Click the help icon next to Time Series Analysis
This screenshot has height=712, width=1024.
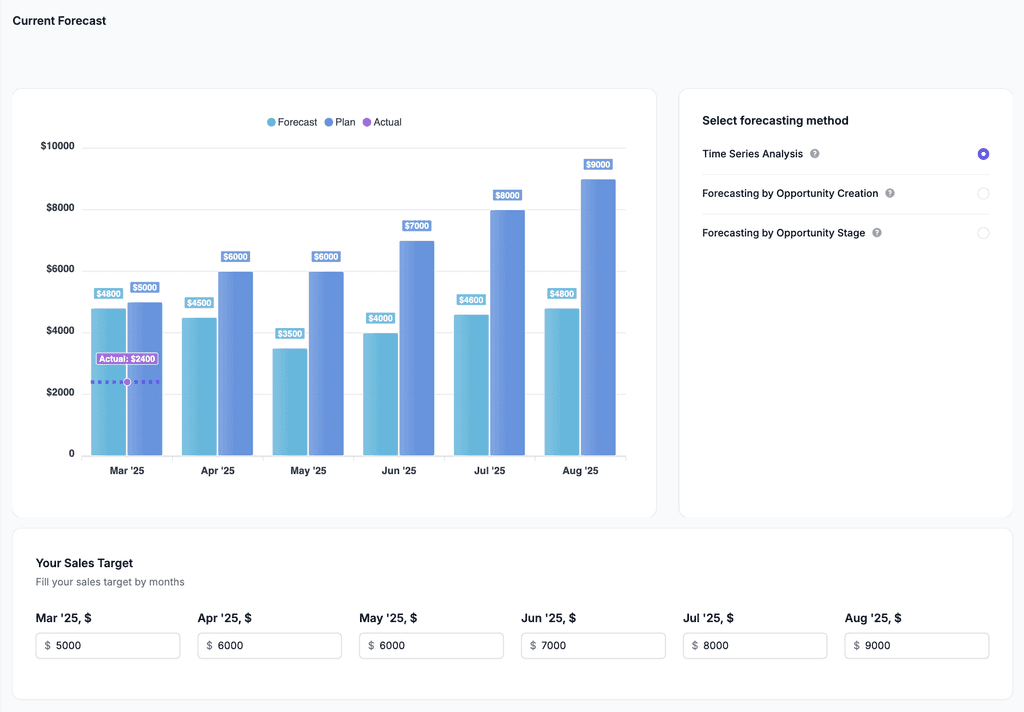(815, 154)
